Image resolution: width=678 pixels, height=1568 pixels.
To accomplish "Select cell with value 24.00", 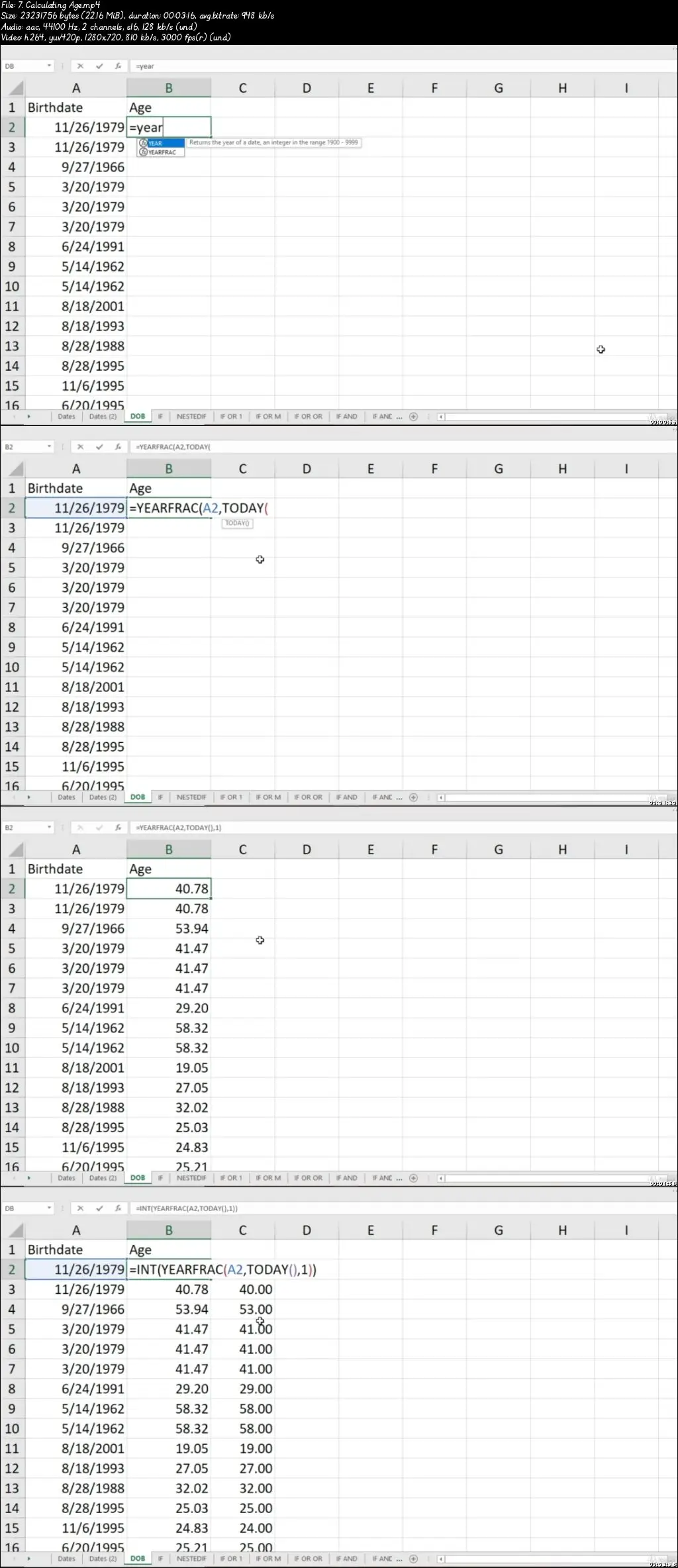I will 243,1528.
